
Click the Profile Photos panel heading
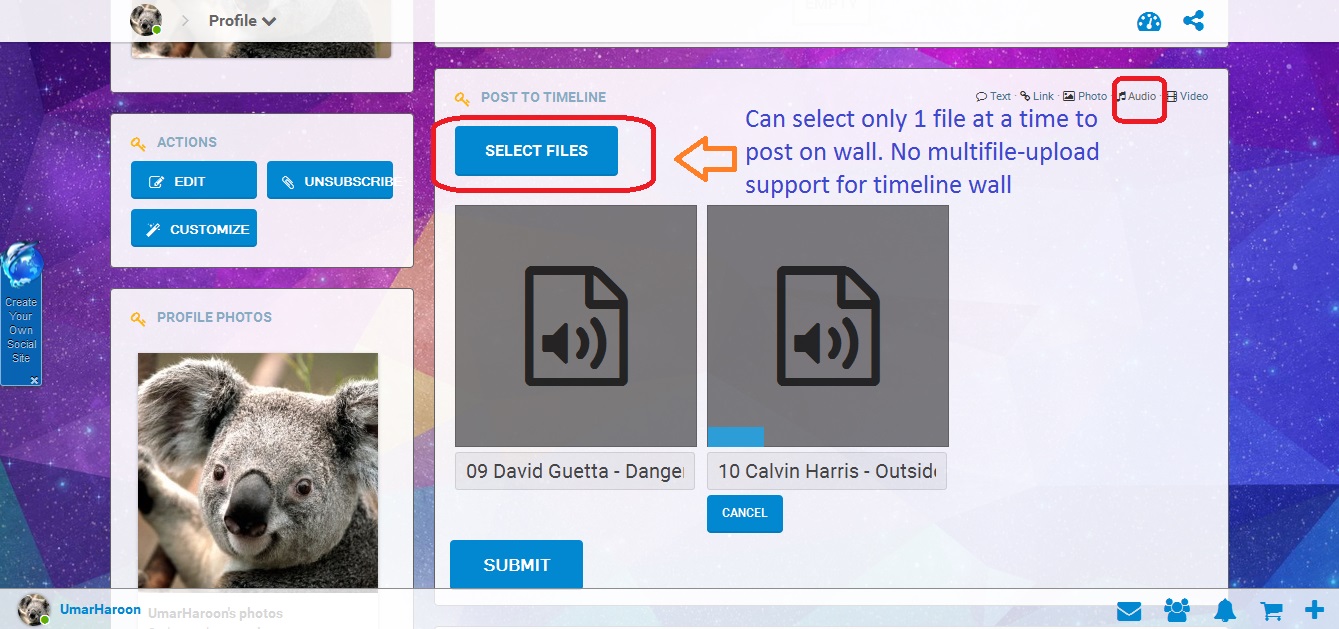214,317
